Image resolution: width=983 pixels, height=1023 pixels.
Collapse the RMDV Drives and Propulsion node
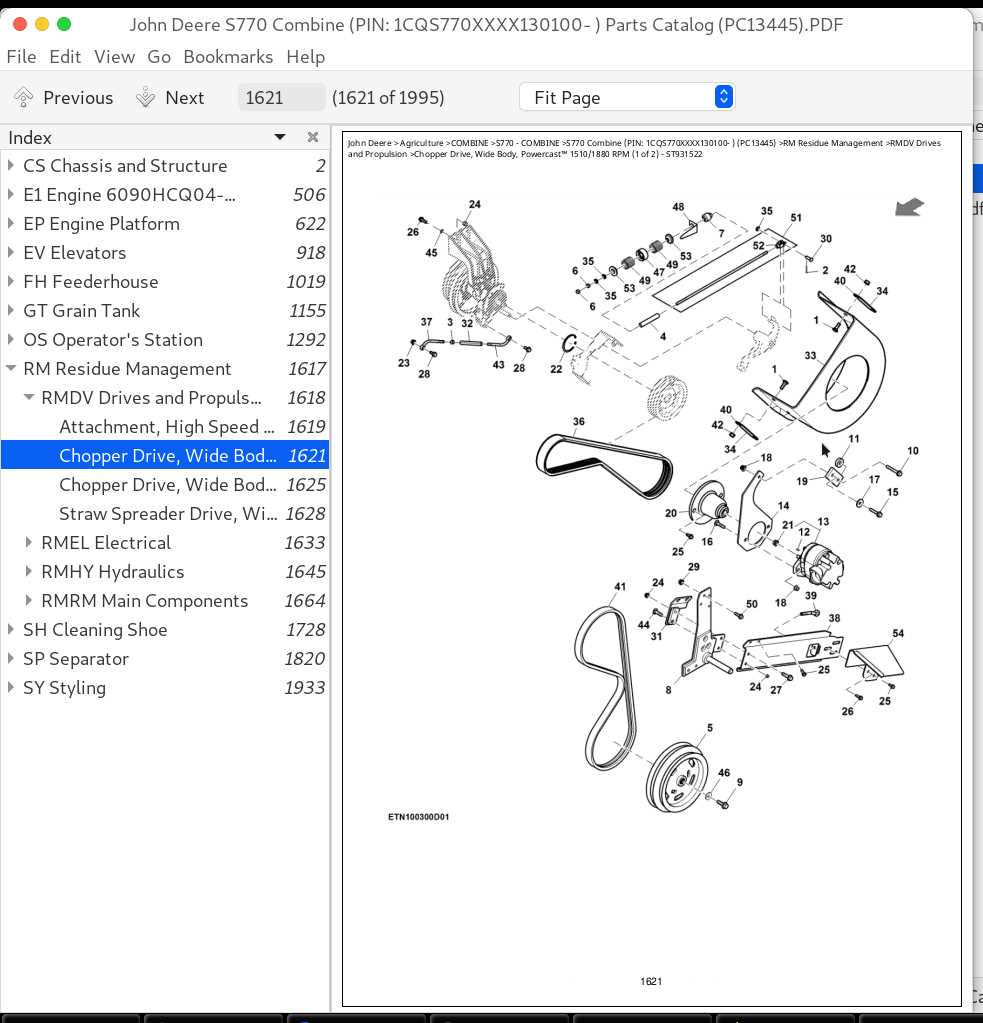click(29, 397)
